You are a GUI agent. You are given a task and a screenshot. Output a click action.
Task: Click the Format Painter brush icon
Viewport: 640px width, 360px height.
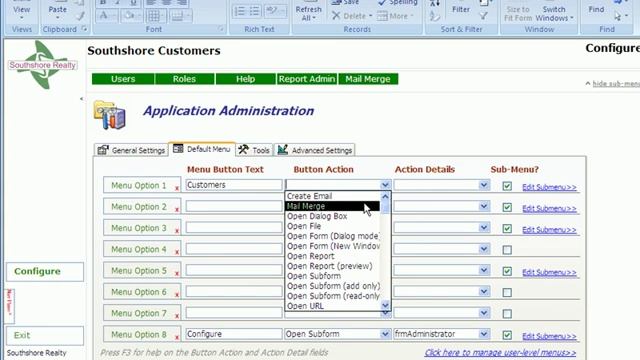click(80, 16)
